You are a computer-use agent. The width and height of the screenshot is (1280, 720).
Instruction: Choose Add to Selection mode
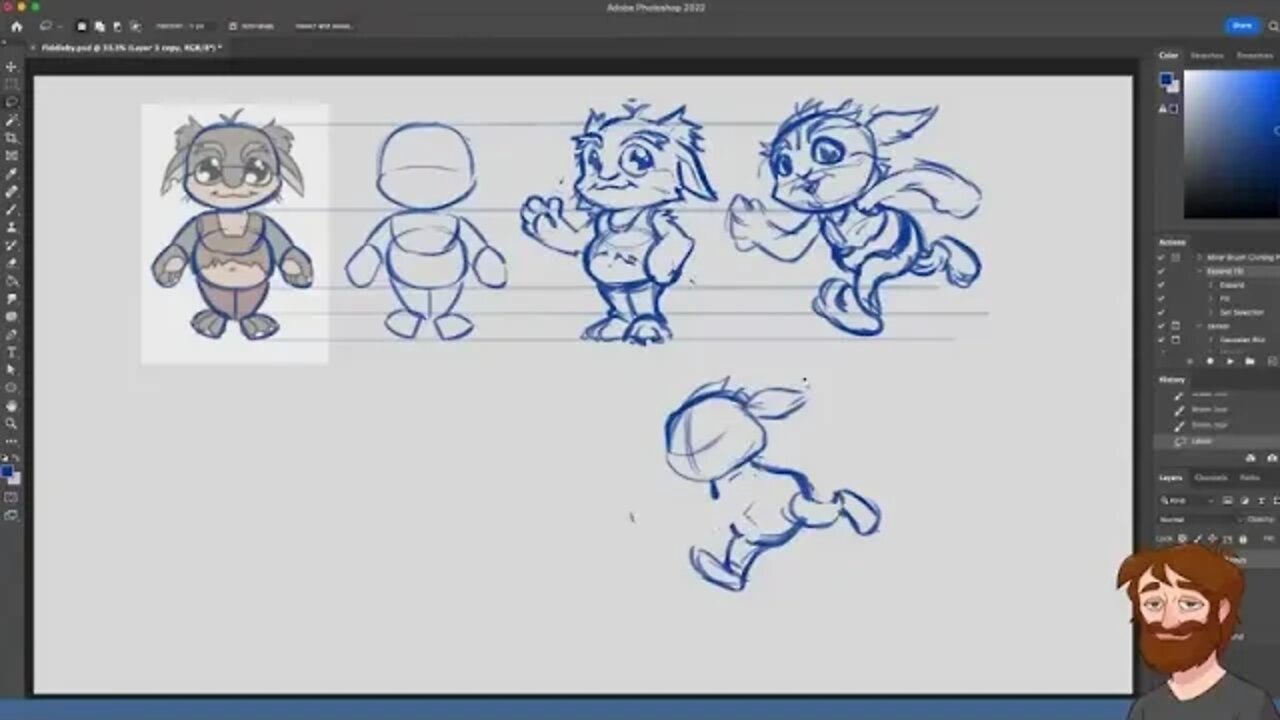pyautogui.click(x=100, y=26)
